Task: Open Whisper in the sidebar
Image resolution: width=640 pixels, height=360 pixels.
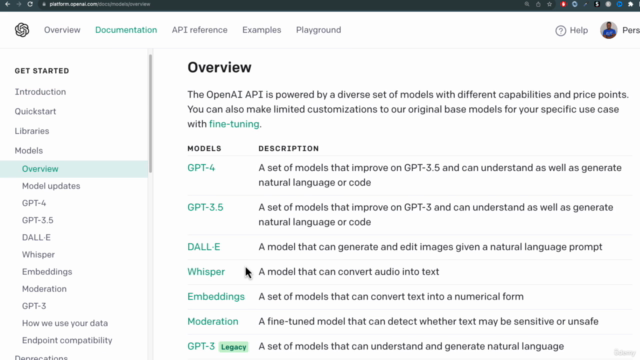Action: pos(38,255)
